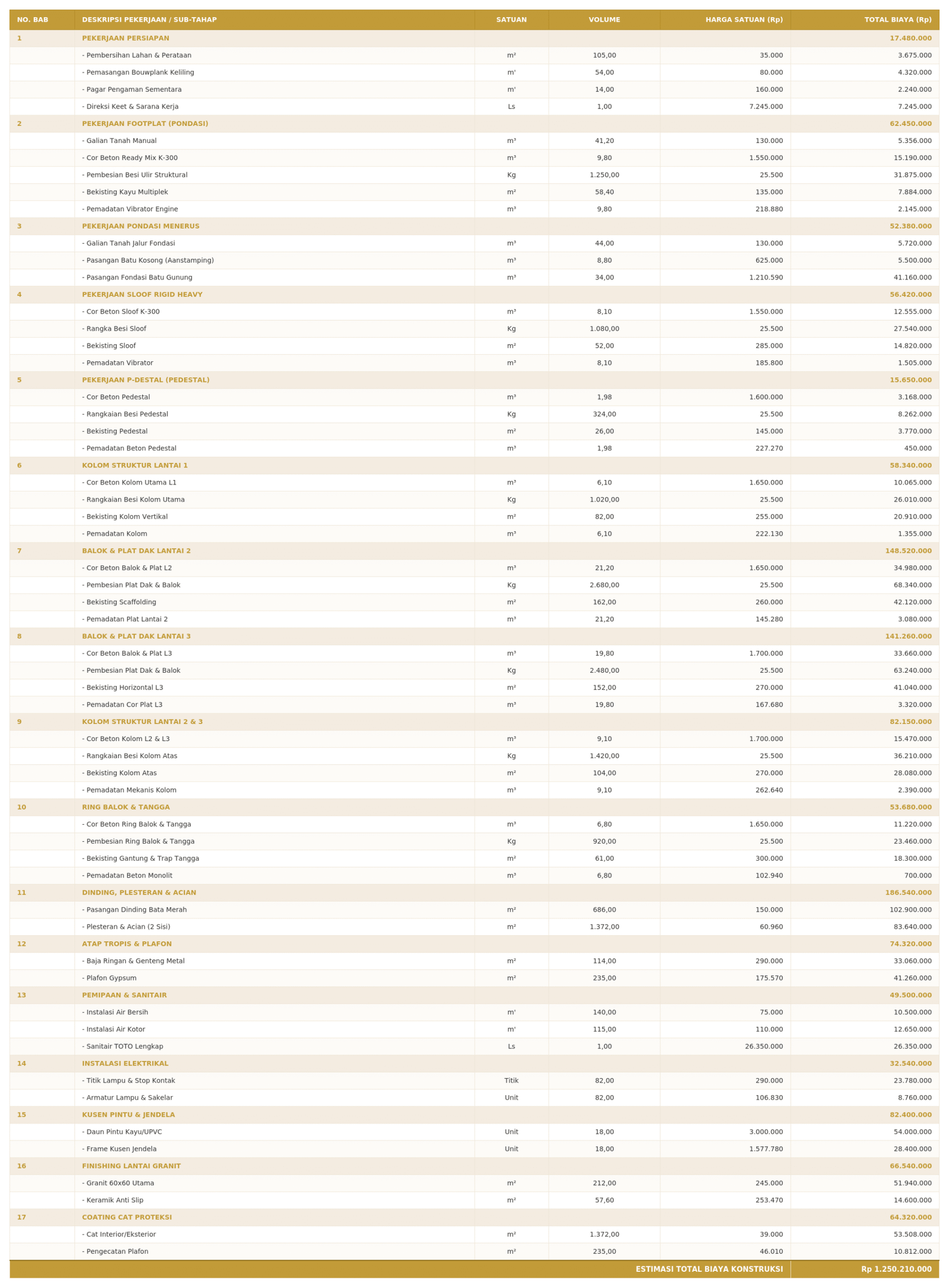The image size is (949, 1288).
Task: Click the Rangkaian Besi Pedestal item
Action: pyautogui.click(x=125, y=414)
